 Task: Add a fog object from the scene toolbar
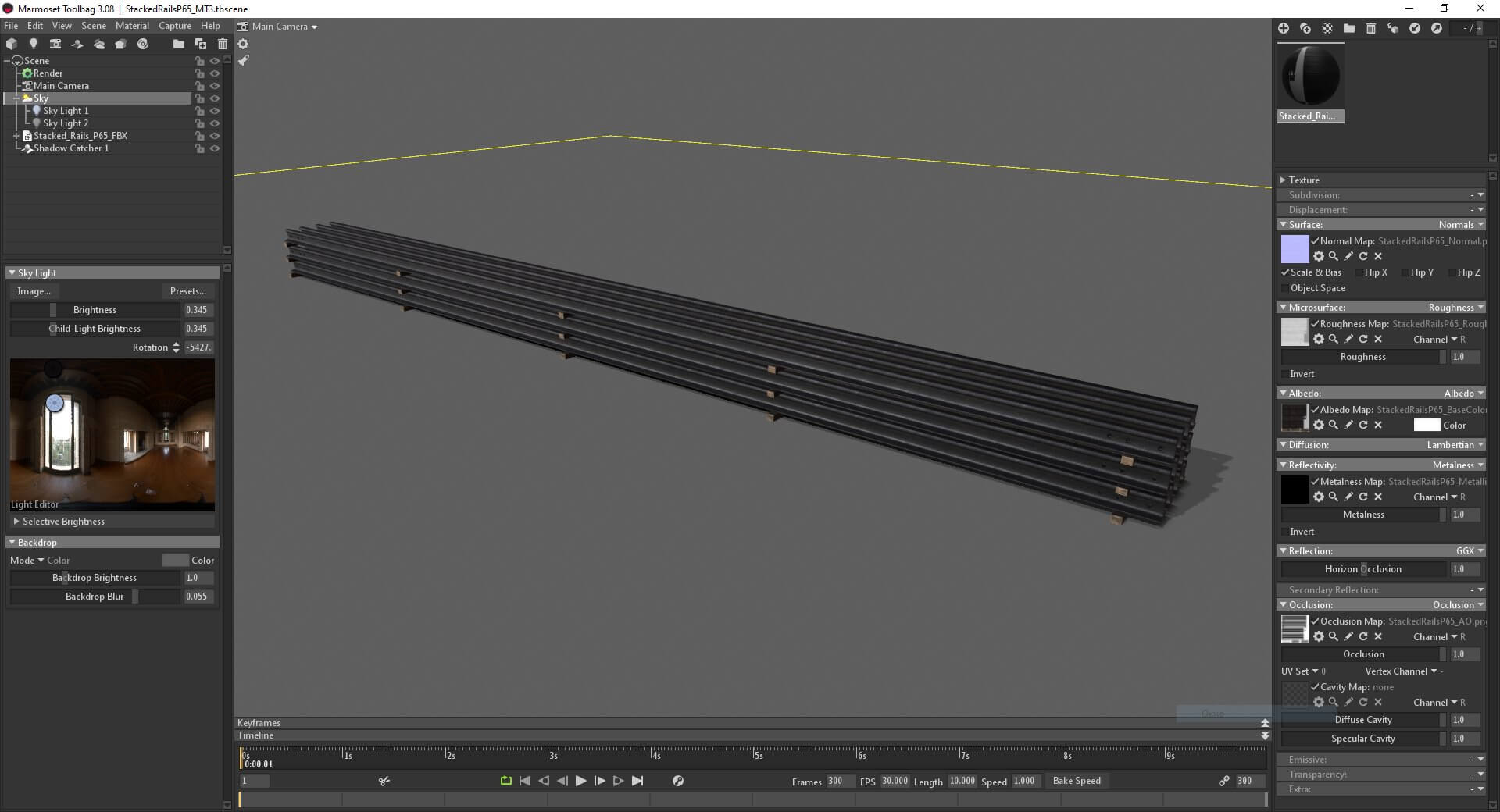(x=99, y=44)
